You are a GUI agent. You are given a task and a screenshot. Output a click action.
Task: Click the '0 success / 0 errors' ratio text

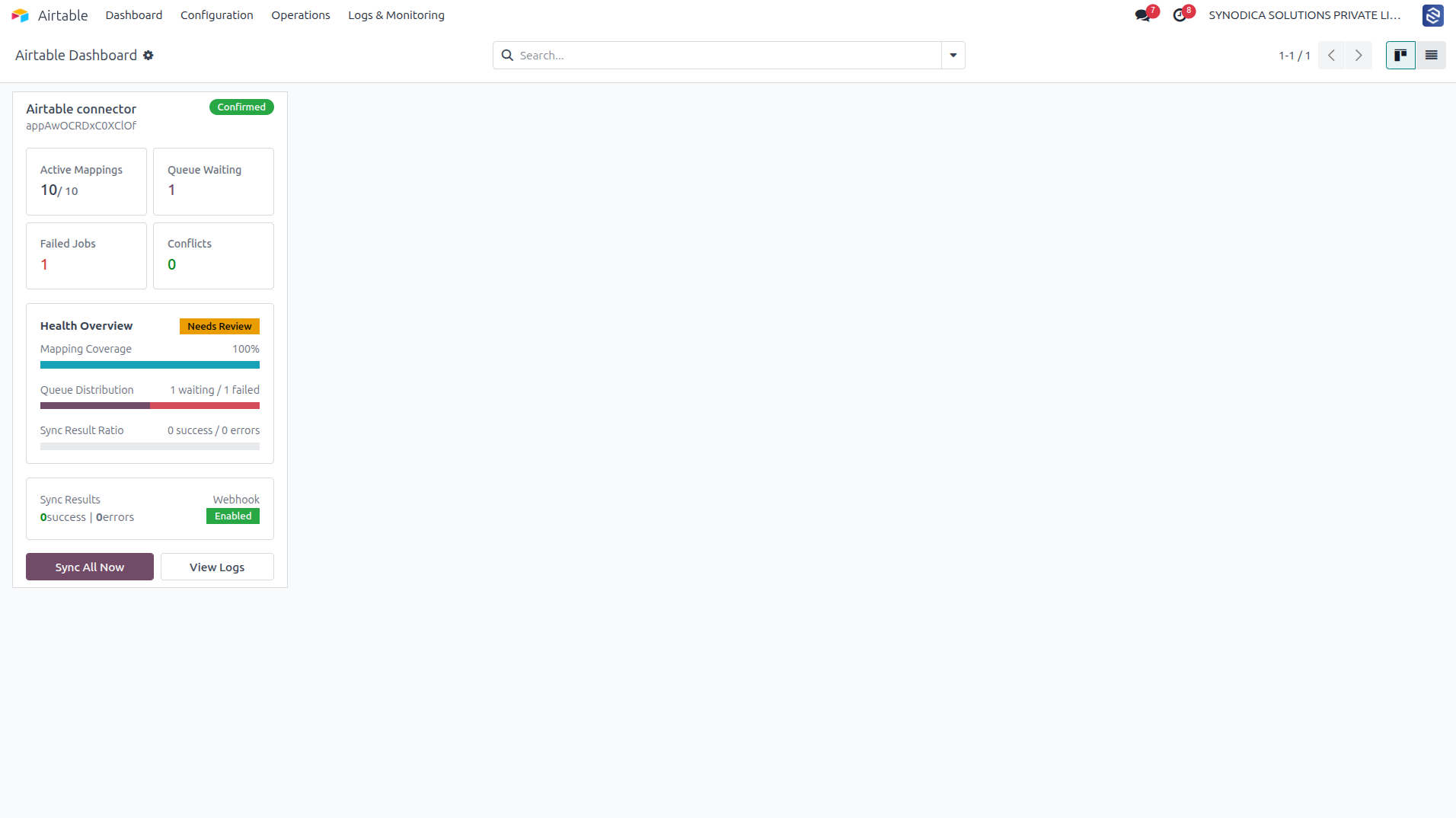click(213, 430)
